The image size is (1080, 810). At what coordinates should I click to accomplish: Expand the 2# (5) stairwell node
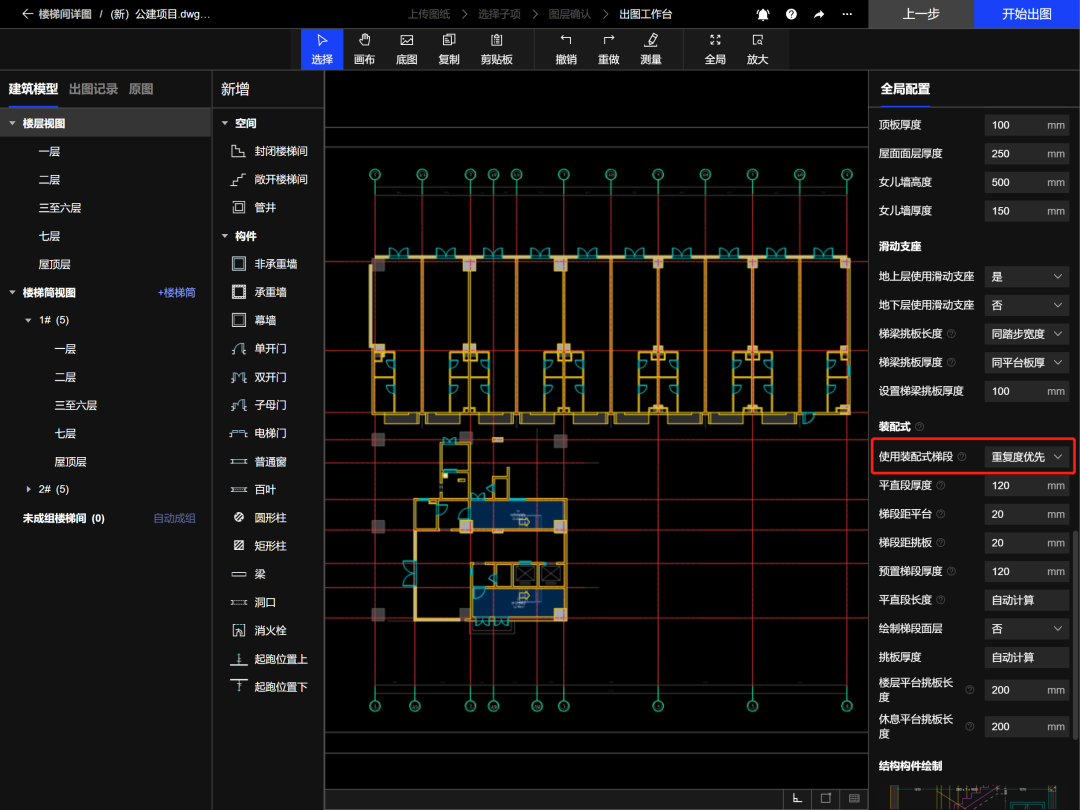[29, 490]
